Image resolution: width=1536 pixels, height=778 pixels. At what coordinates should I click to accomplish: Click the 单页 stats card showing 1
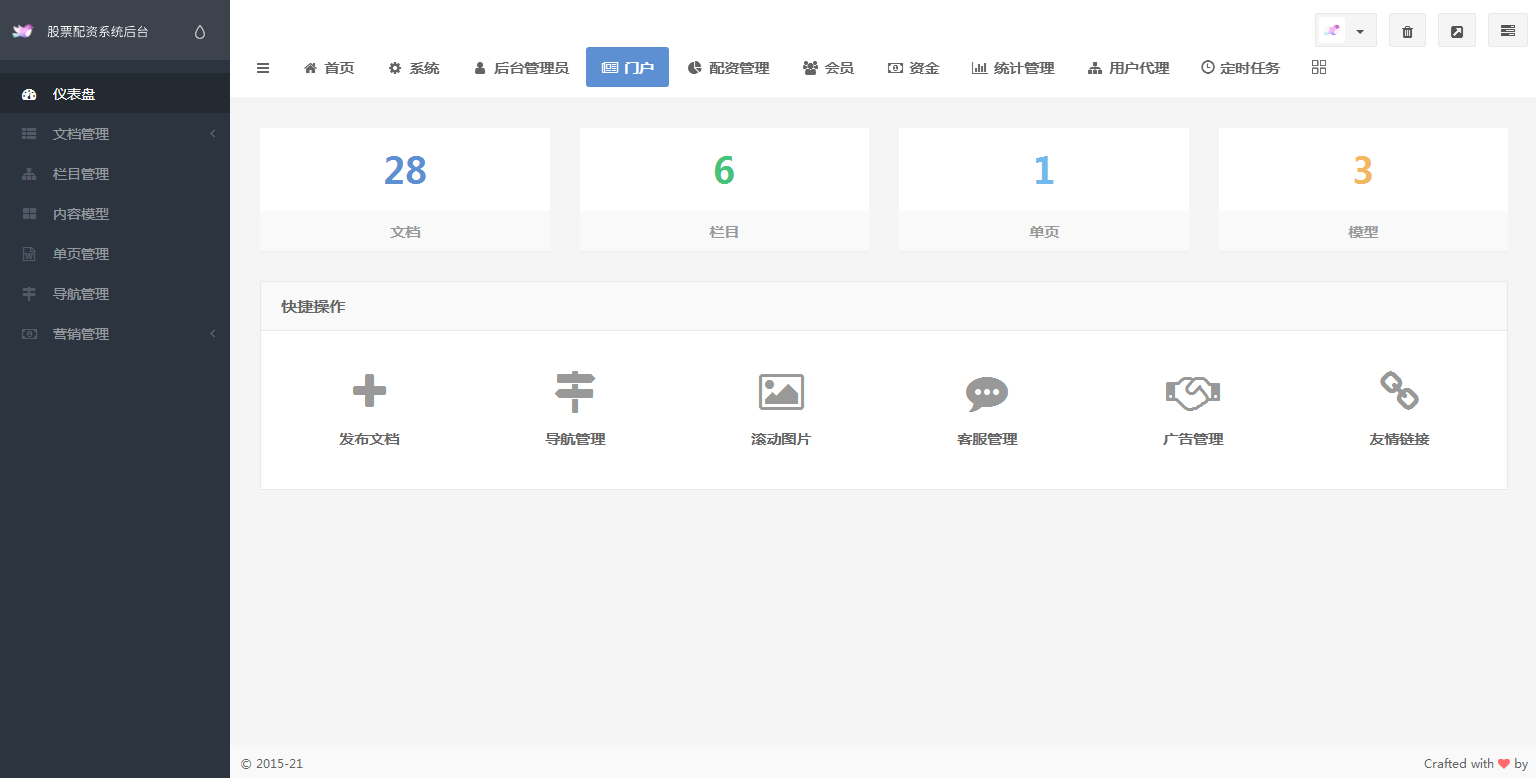click(x=1043, y=189)
